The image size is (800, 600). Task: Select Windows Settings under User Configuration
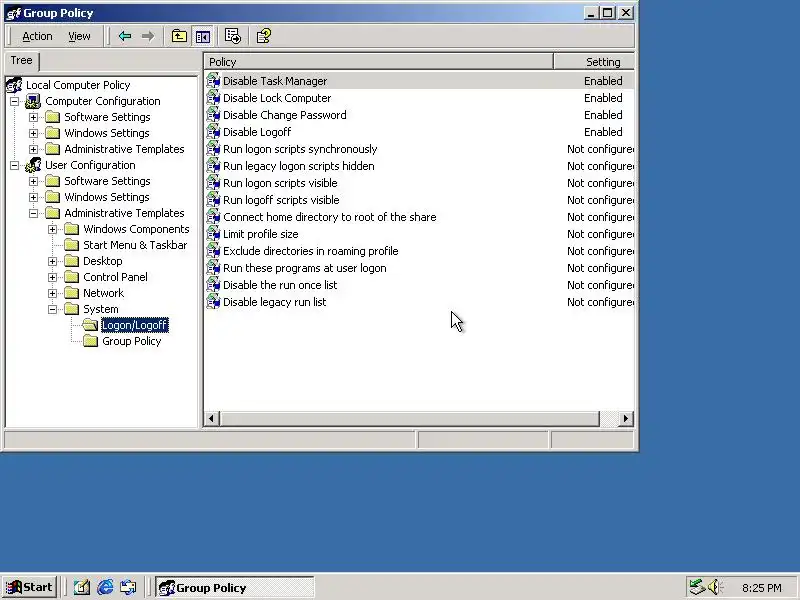click(107, 197)
